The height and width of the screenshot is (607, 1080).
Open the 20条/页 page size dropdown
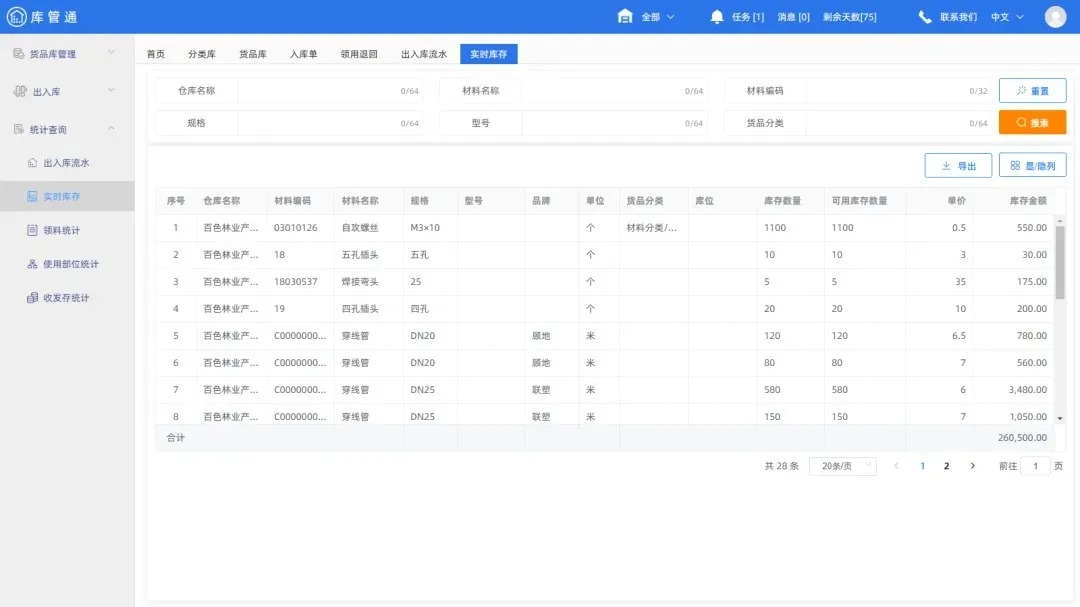(x=842, y=465)
